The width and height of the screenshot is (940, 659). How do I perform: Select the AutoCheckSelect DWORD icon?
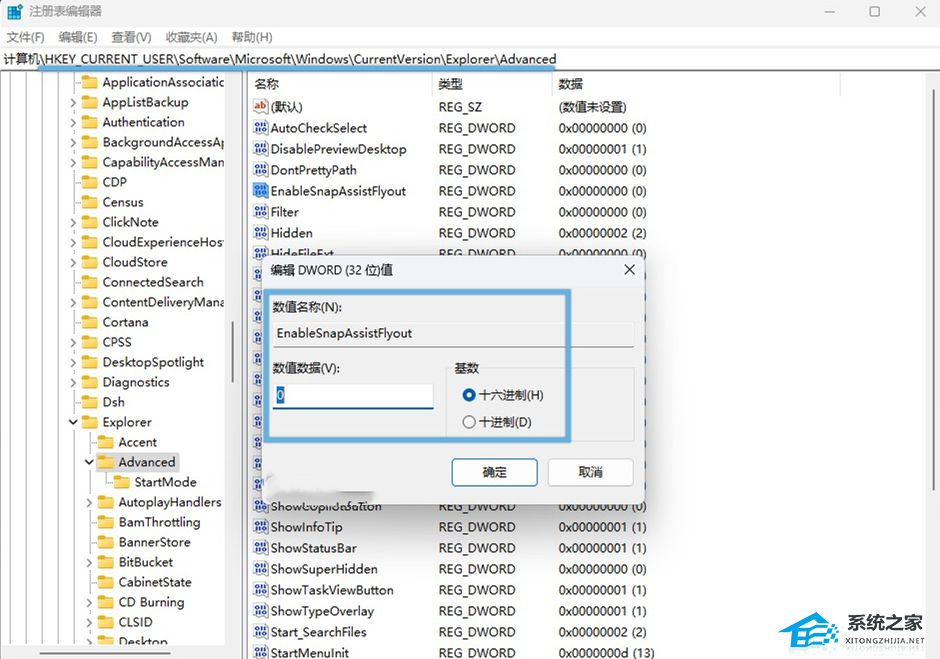point(260,128)
